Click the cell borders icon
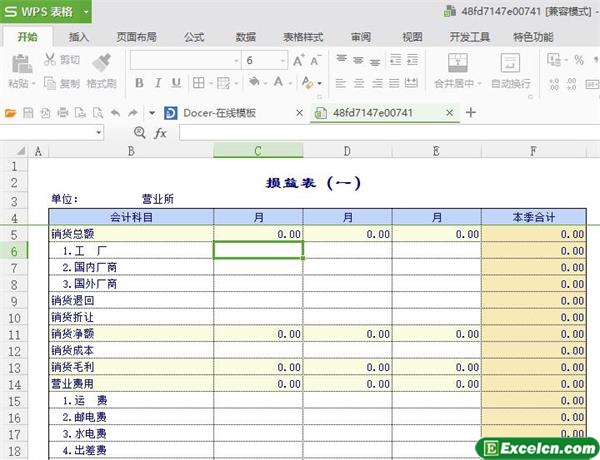Image resolution: width=600 pixels, height=460 pixels. click(x=199, y=83)
